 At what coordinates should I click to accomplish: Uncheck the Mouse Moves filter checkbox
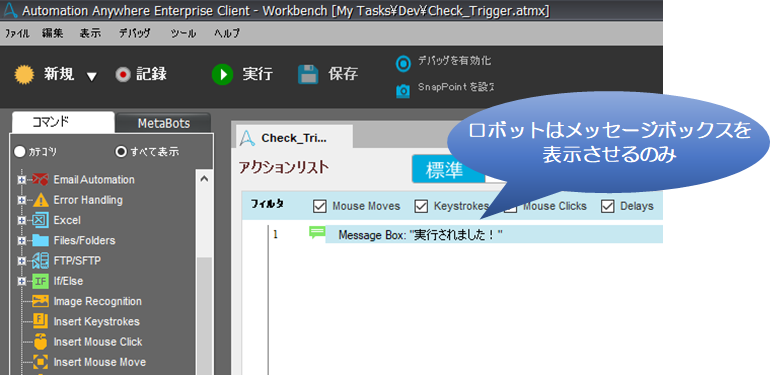320,206
